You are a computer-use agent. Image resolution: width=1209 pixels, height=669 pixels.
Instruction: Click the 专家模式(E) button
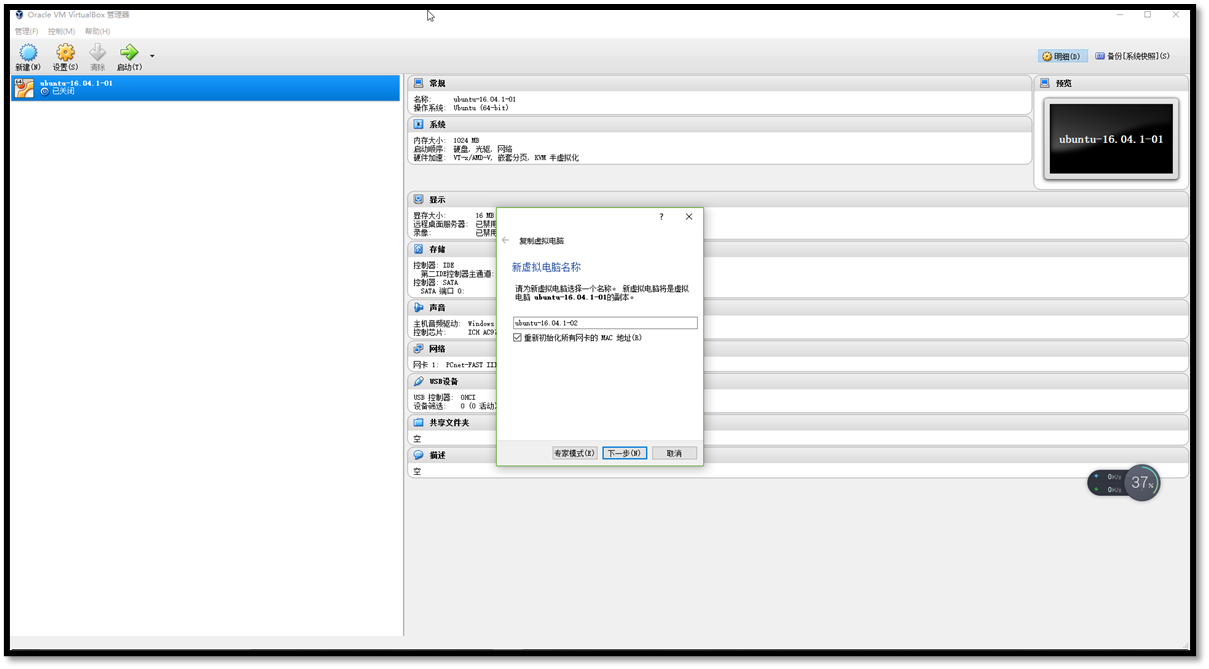574,453
